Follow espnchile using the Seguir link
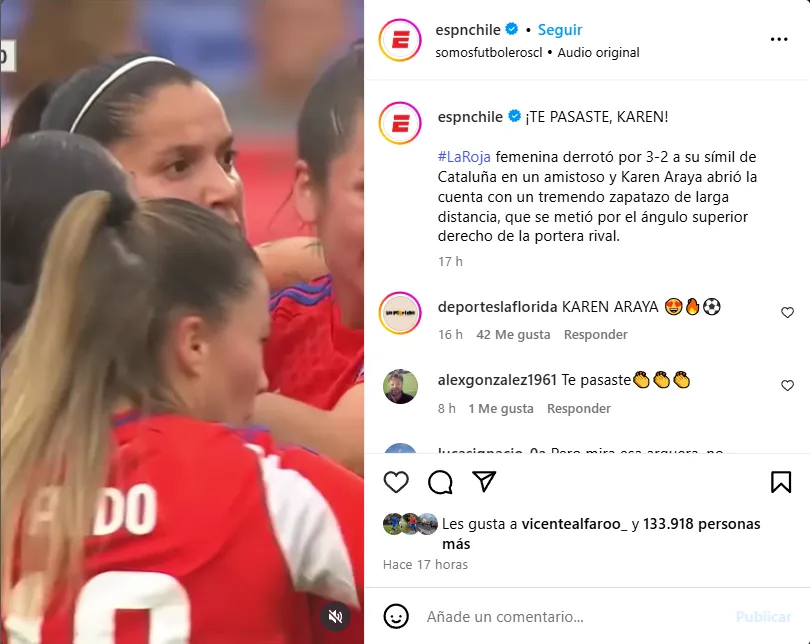The image size is (810, 644). click(560, 30)
